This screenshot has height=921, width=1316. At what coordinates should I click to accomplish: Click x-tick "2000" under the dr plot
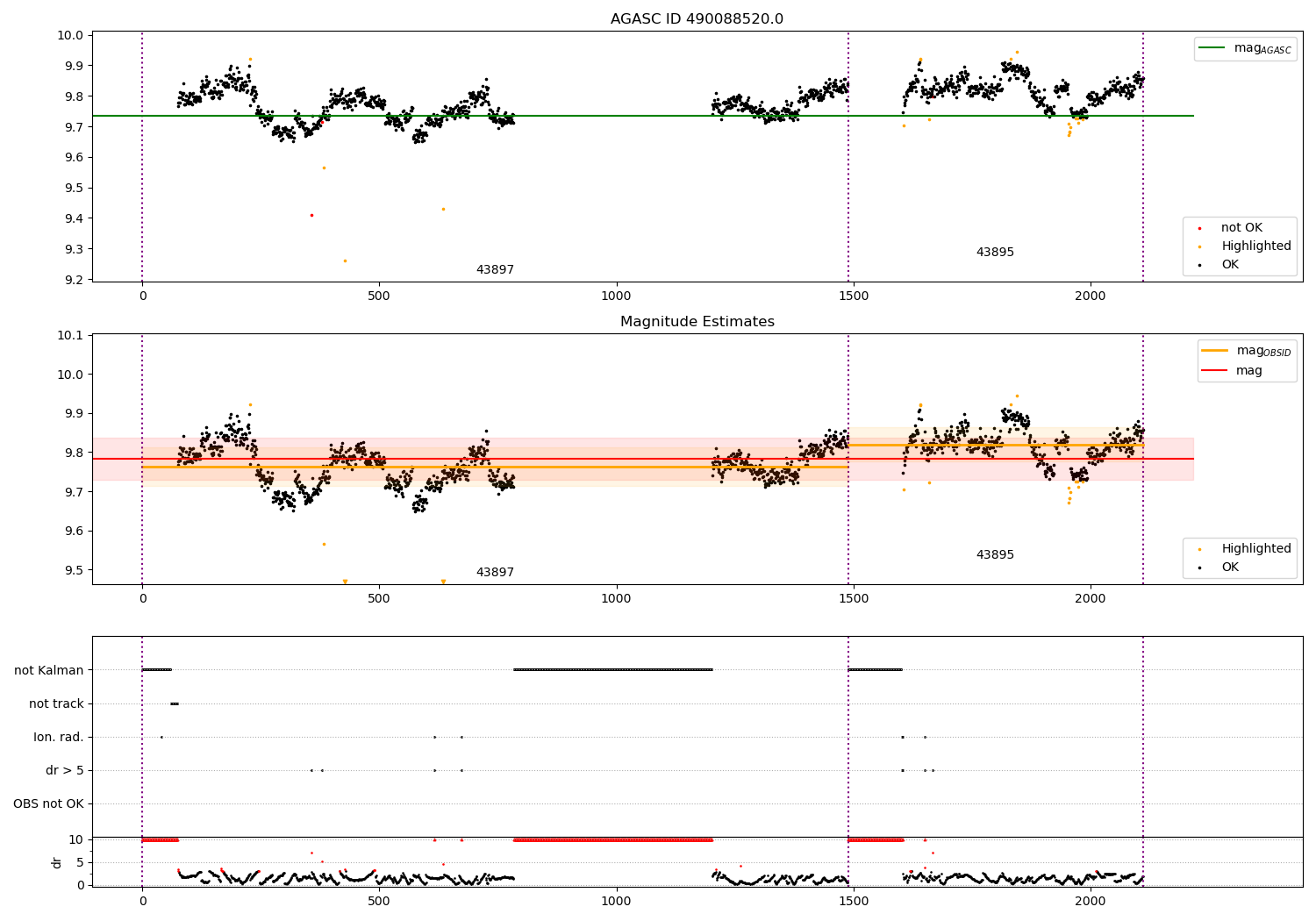pyautogui.click(x=1091, y=902)
